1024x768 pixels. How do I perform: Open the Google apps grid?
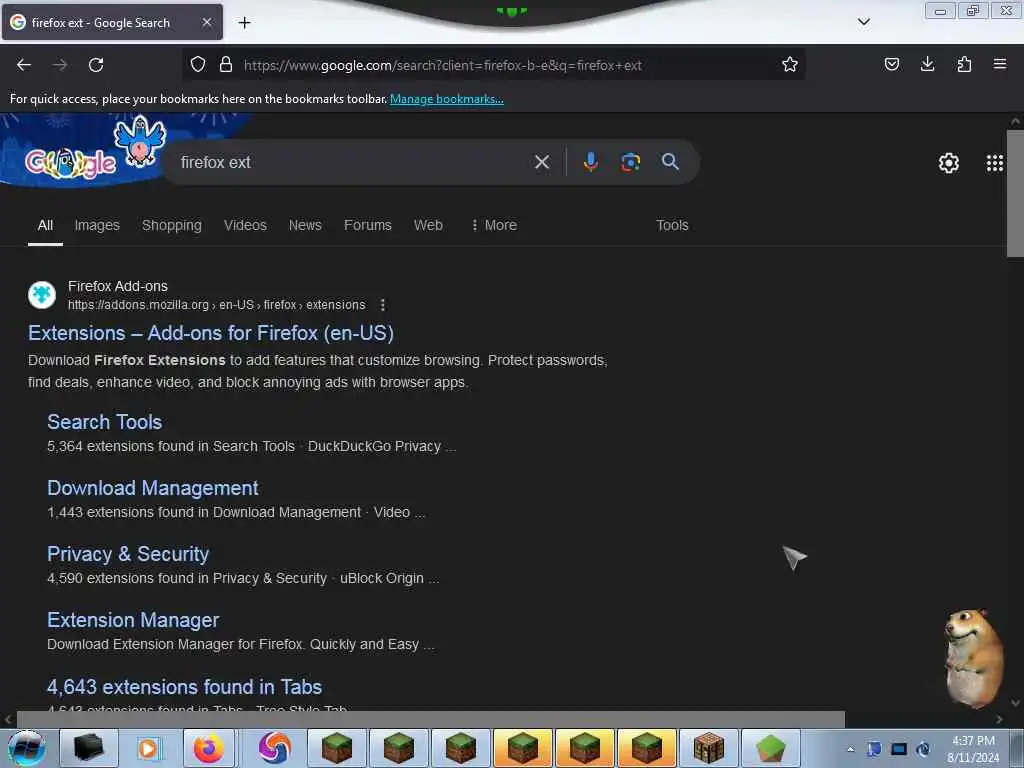pos(995,163)
